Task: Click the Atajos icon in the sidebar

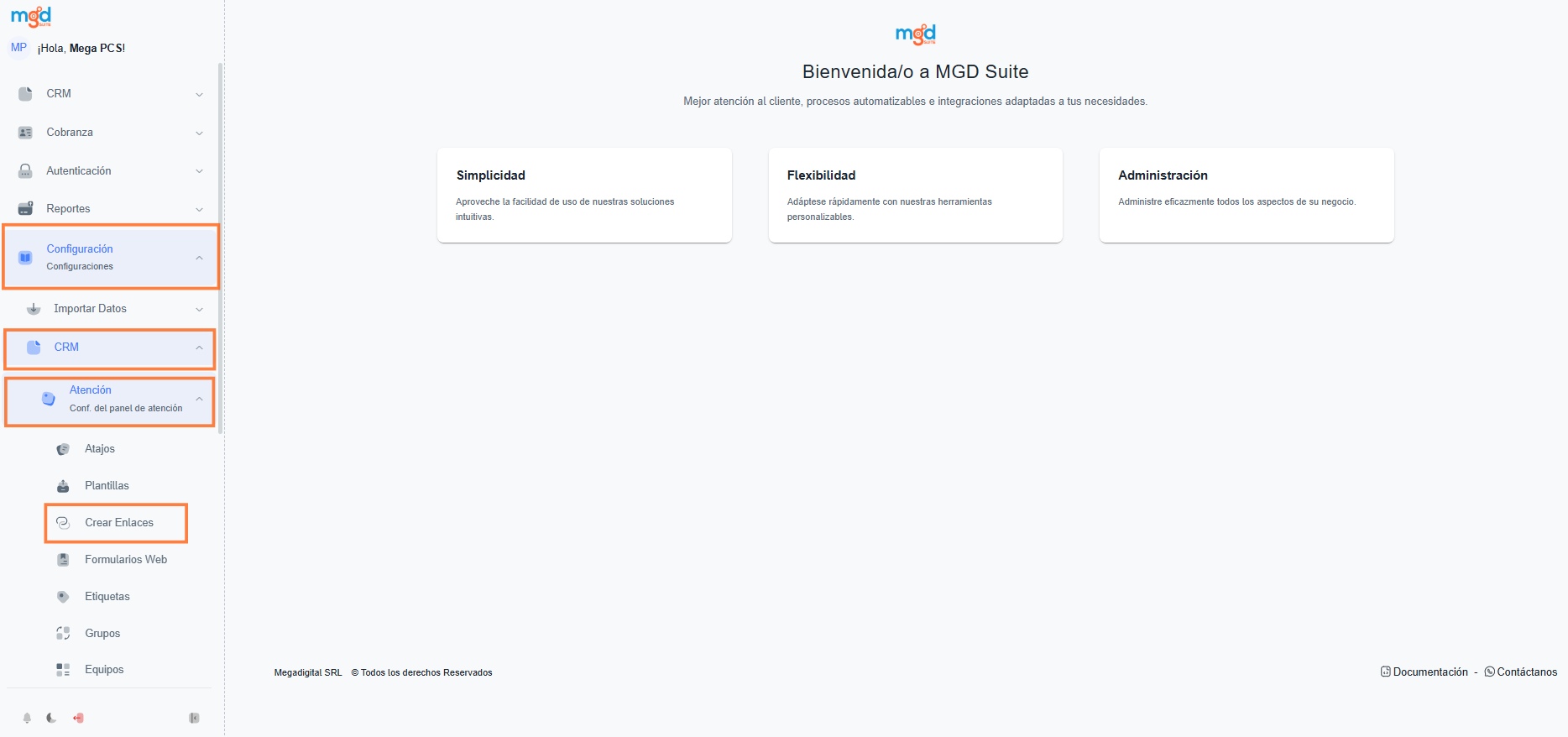Action: [63, 449]
